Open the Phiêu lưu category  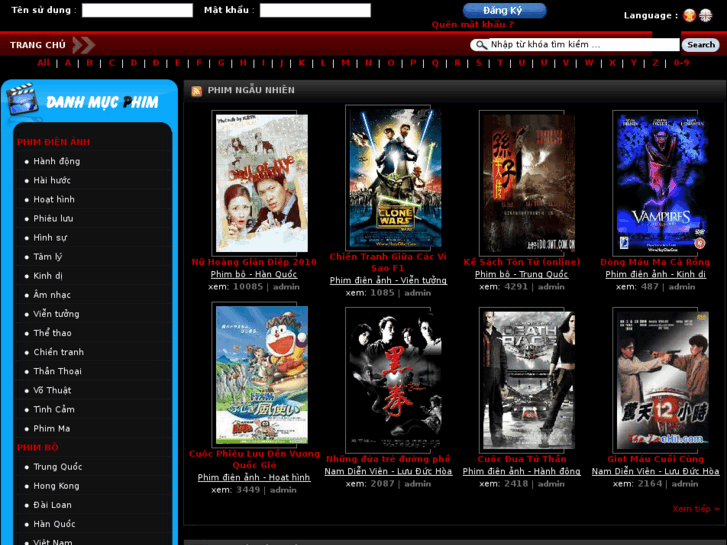[53, 218]
